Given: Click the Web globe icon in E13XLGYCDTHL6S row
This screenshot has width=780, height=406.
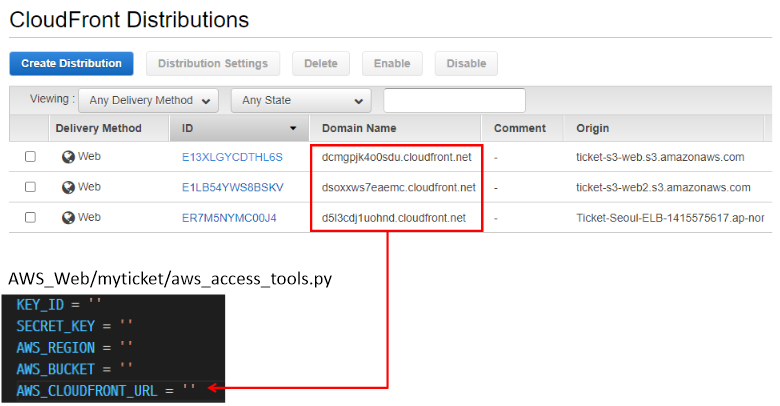Looking at the screenshot, I should point(68,157).
